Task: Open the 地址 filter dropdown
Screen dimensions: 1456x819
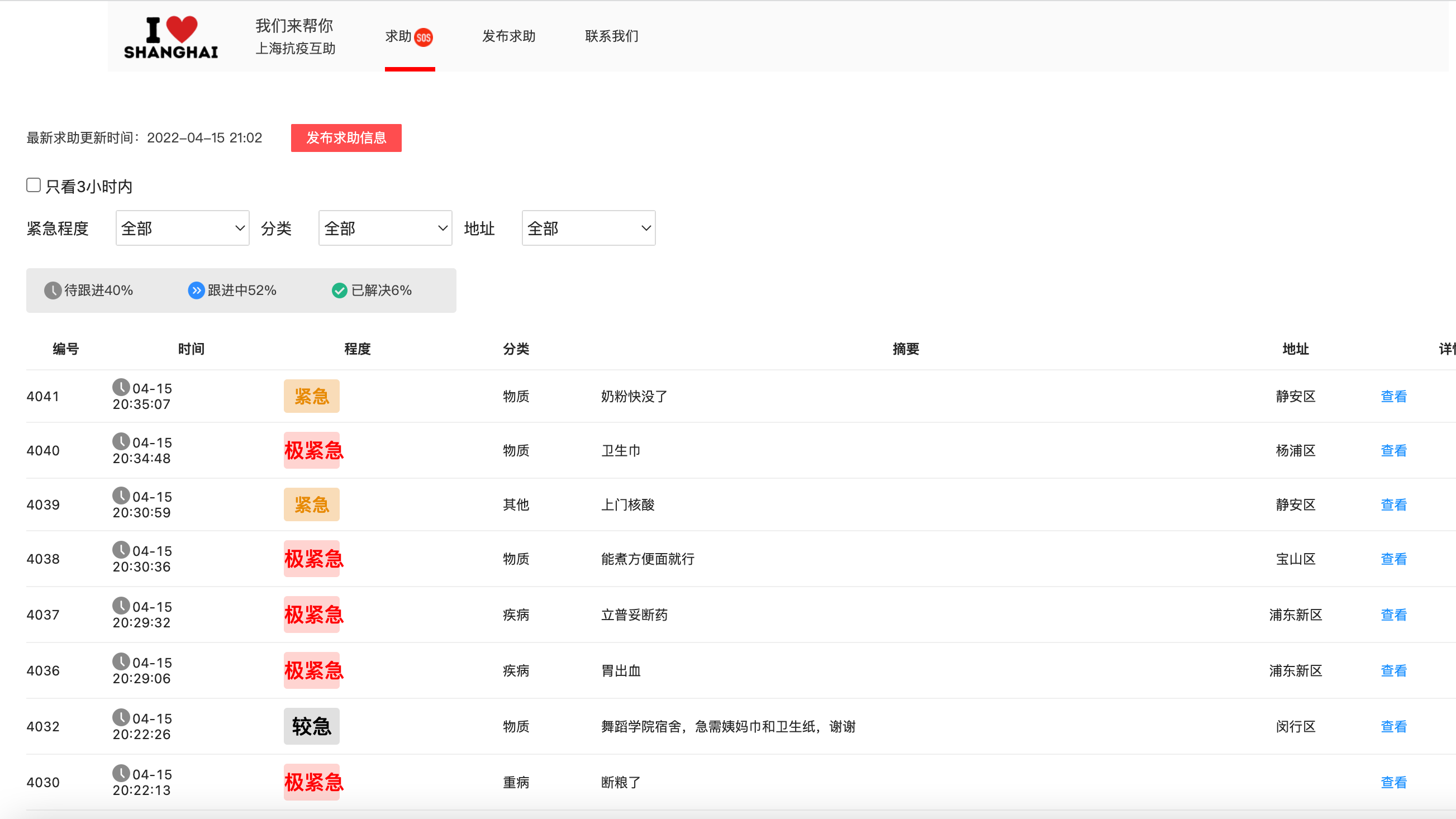Action: pos(588,228)
